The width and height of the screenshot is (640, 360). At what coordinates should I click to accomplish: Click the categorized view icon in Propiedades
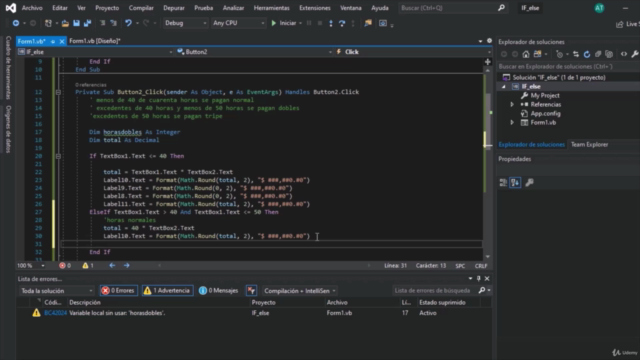coord(503,182)
